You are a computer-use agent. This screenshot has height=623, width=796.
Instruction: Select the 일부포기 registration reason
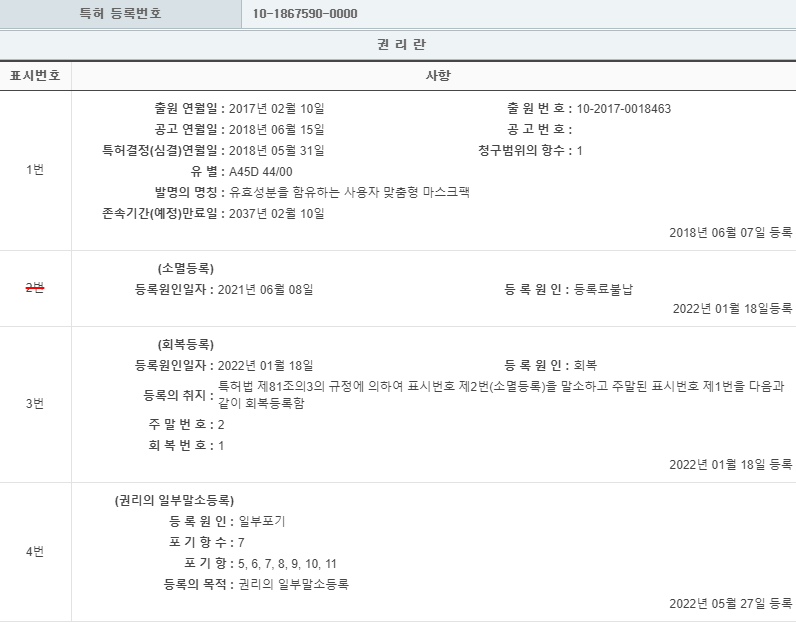point(264,521)
